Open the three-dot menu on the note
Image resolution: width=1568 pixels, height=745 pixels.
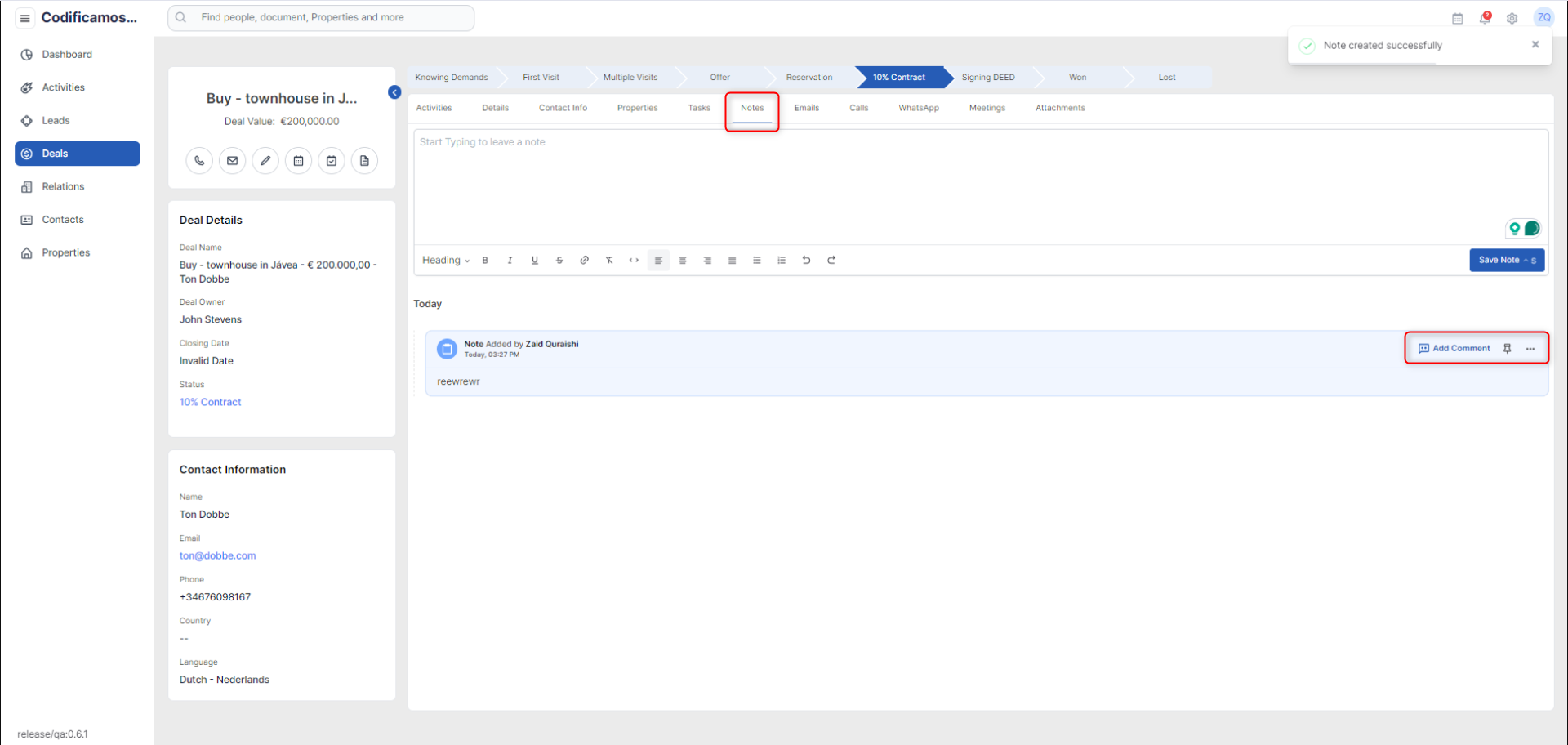1530,348
